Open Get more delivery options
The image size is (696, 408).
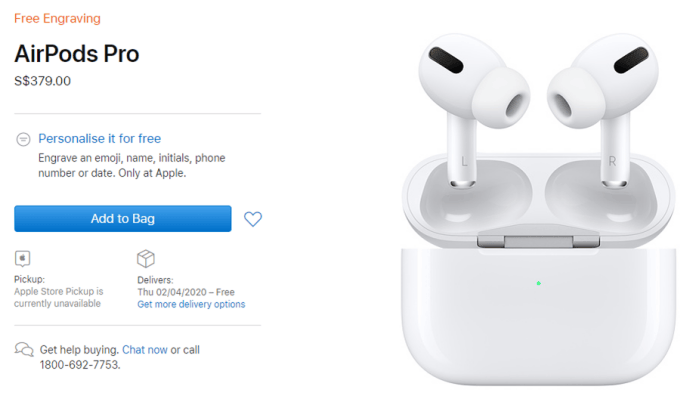(x=191, y=304)
